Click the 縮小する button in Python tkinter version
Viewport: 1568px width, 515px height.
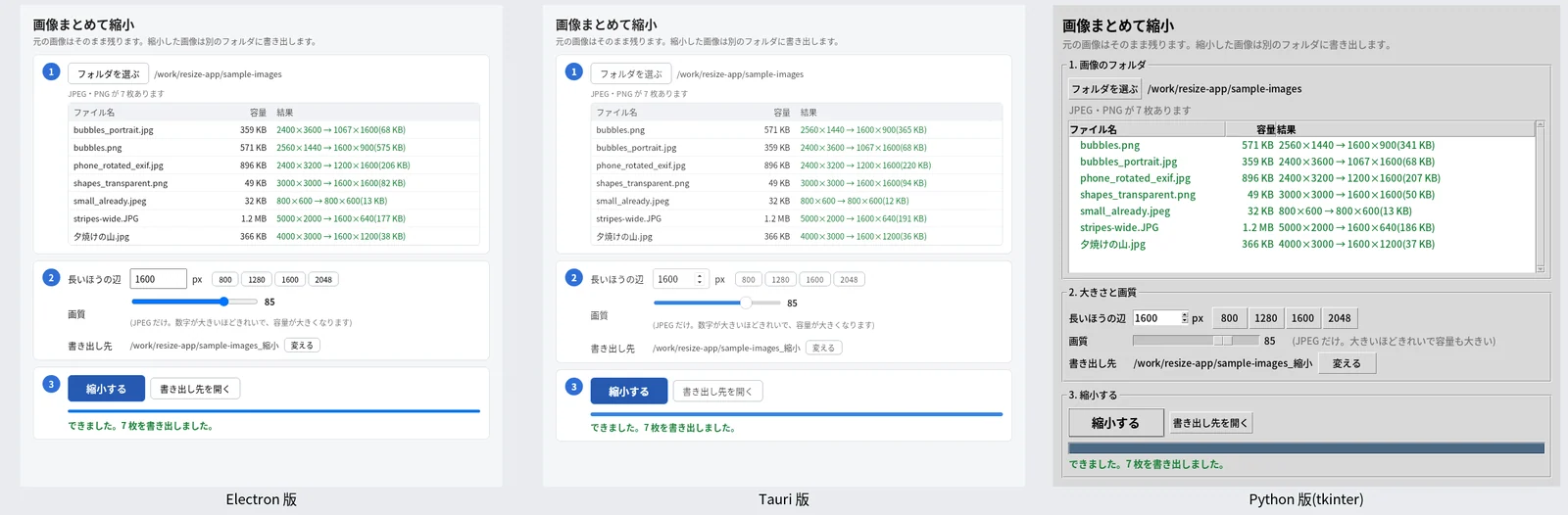[1115, 423]
